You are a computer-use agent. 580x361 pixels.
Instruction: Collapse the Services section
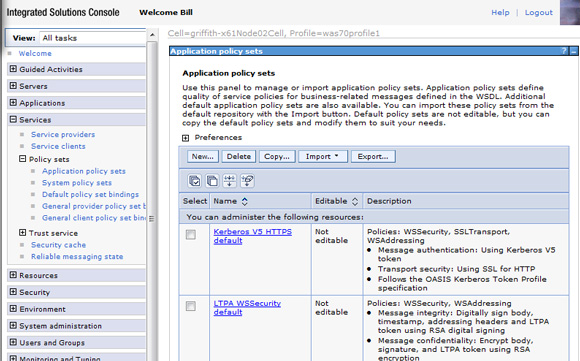tap(13, 119)
